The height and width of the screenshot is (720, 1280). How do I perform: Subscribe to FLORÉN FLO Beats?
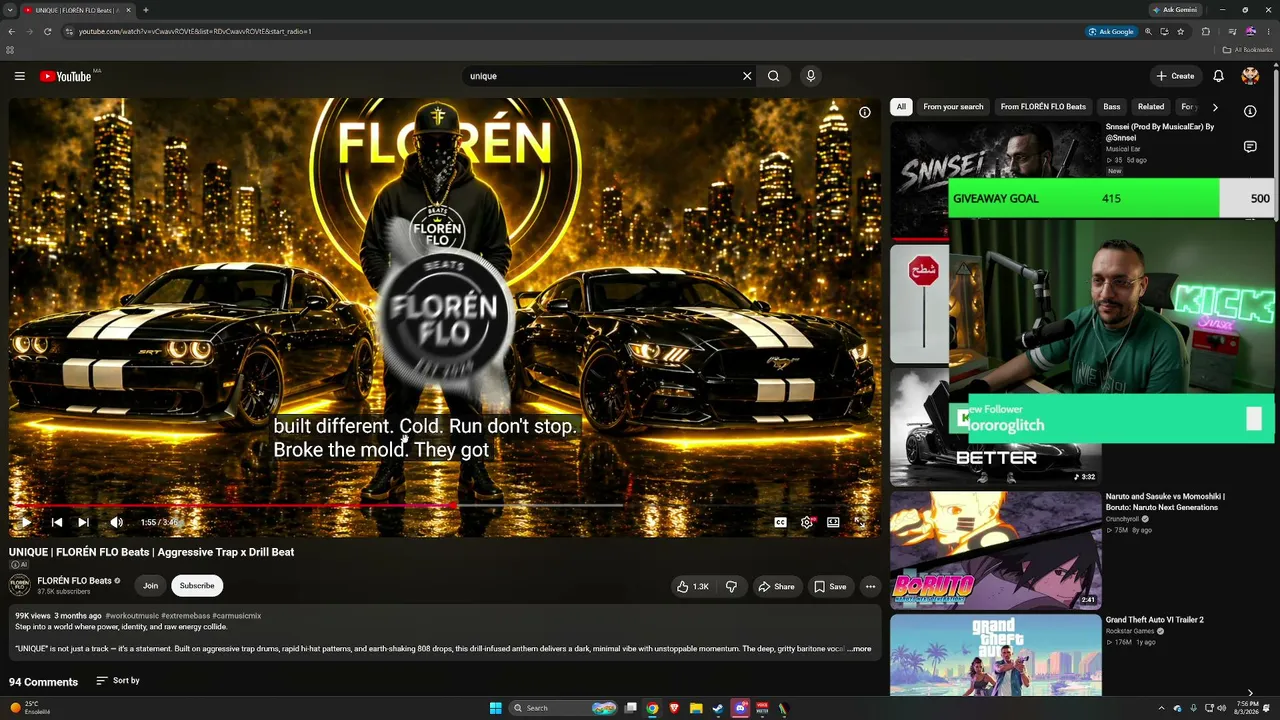coord(197,586)
